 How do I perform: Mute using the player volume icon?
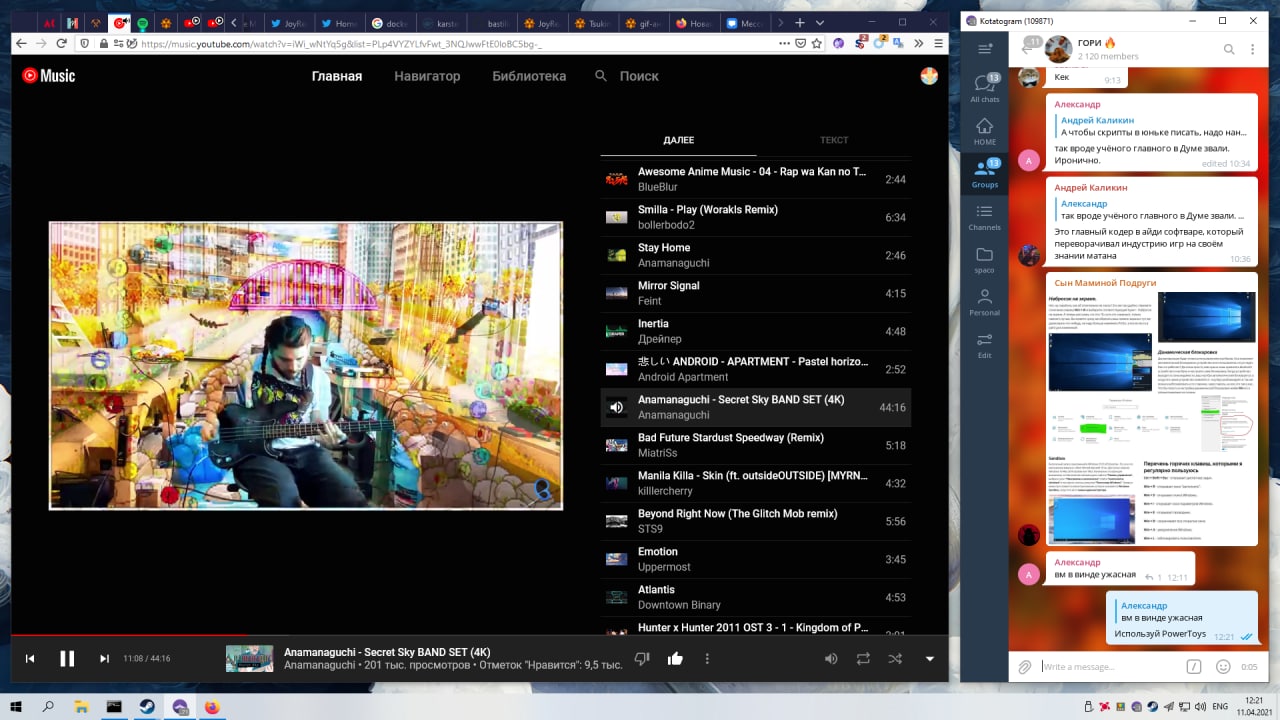830,658
